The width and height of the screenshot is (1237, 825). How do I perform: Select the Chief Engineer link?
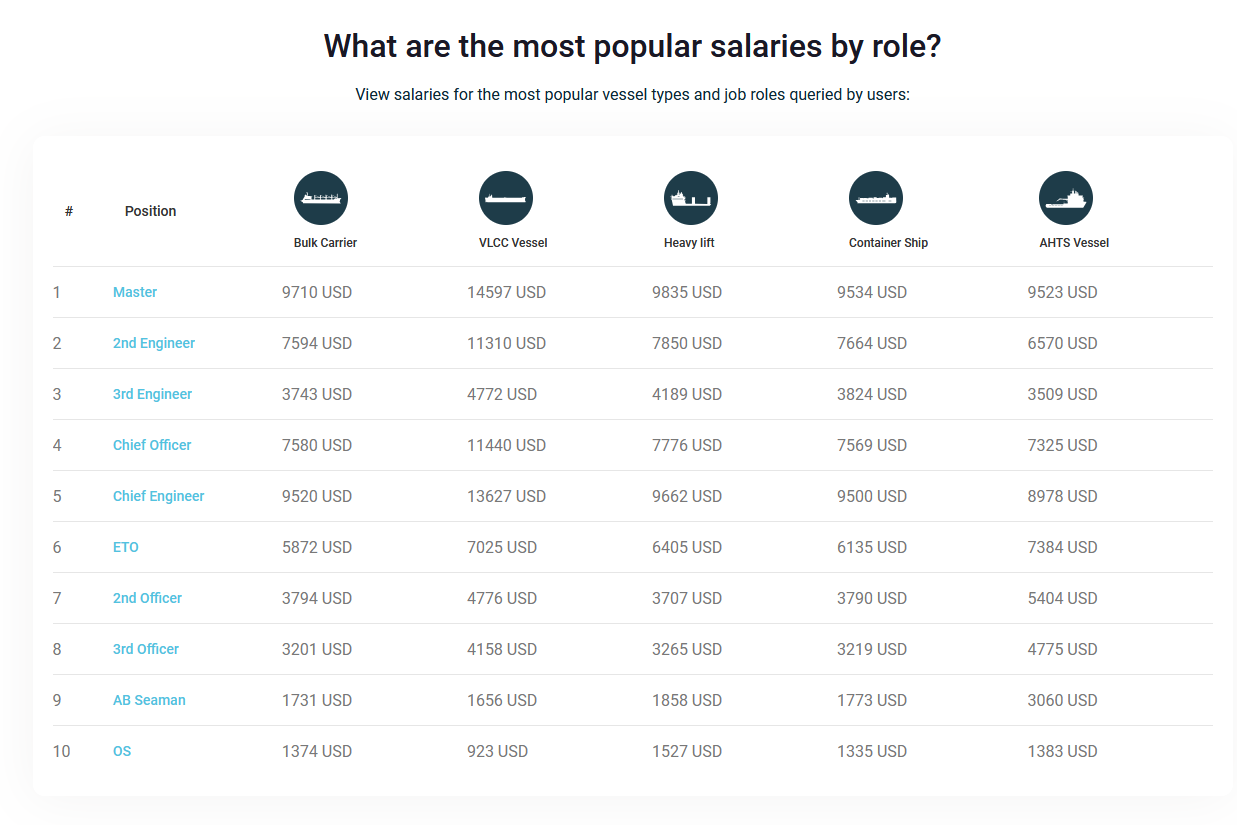(x=158, y=496)
